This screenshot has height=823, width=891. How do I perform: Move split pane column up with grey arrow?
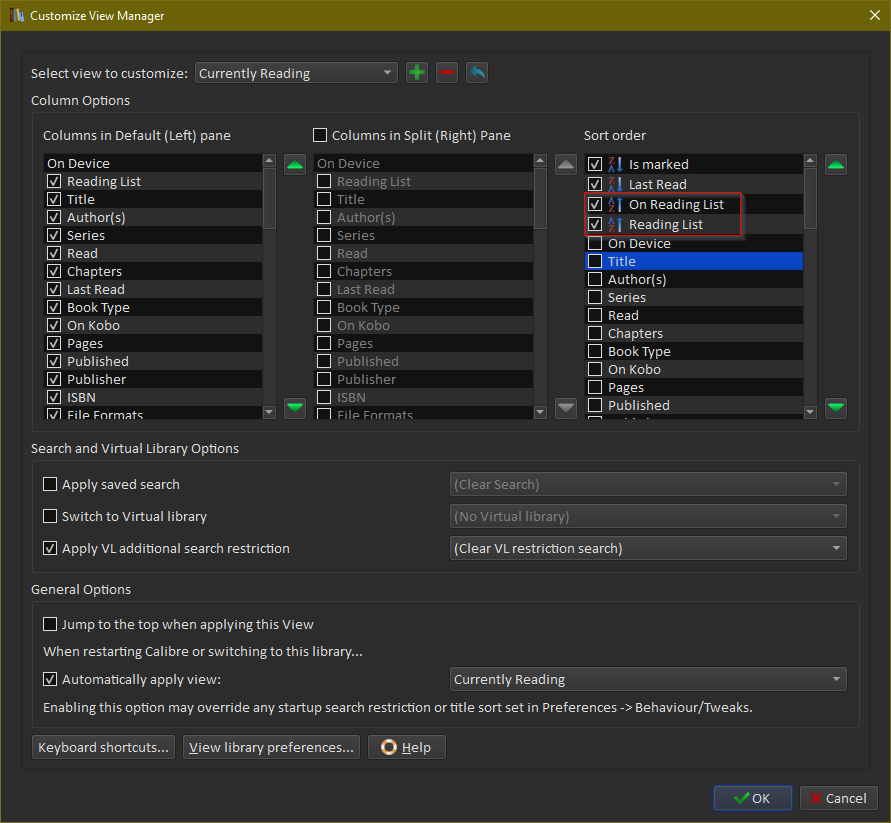click(x=565, y=165)
